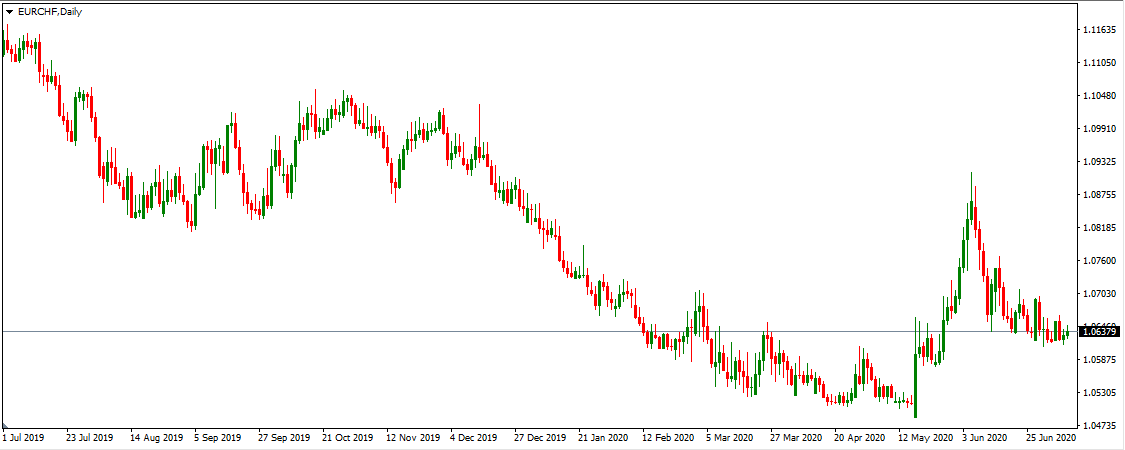
Task: Click the 1.09325 price scale value
Action: (x=1100, y=162)
